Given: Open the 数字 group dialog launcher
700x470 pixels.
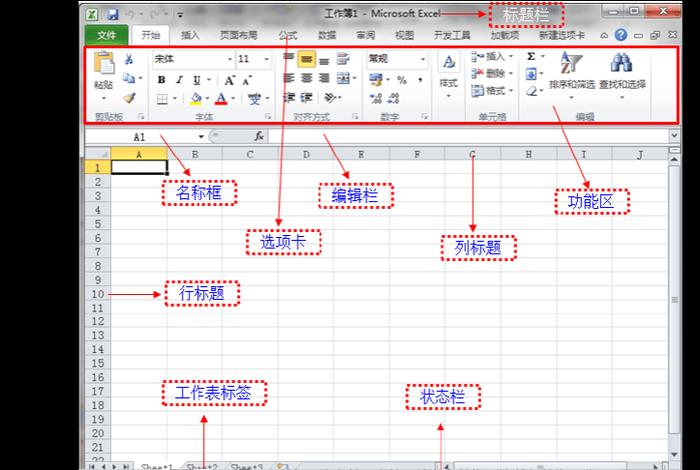Looking at the screenshot, I should click(x=424, y=116).
